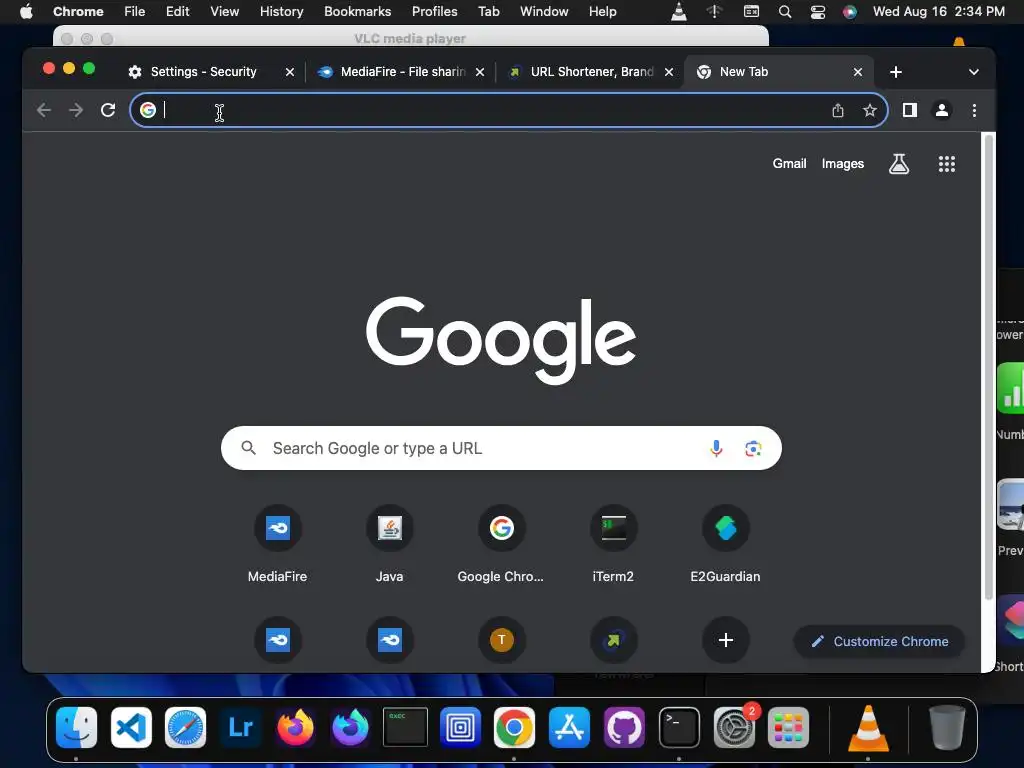Open Spotlight search in menu bar
The width and height of the screenshot is (1024, 768).
tap(785, 12)
